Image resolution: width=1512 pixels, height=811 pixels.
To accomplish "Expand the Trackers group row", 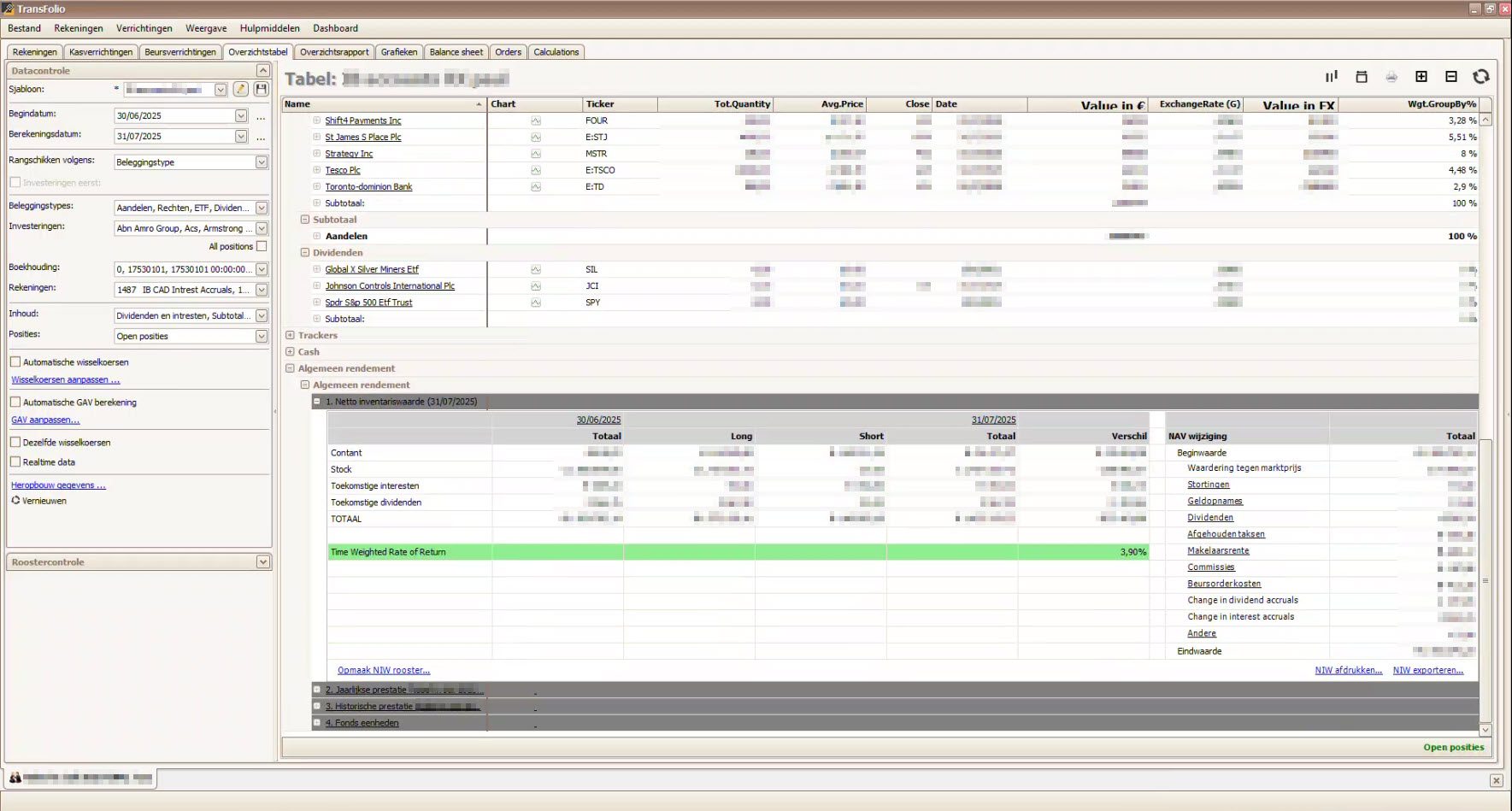I will [291, 336].
